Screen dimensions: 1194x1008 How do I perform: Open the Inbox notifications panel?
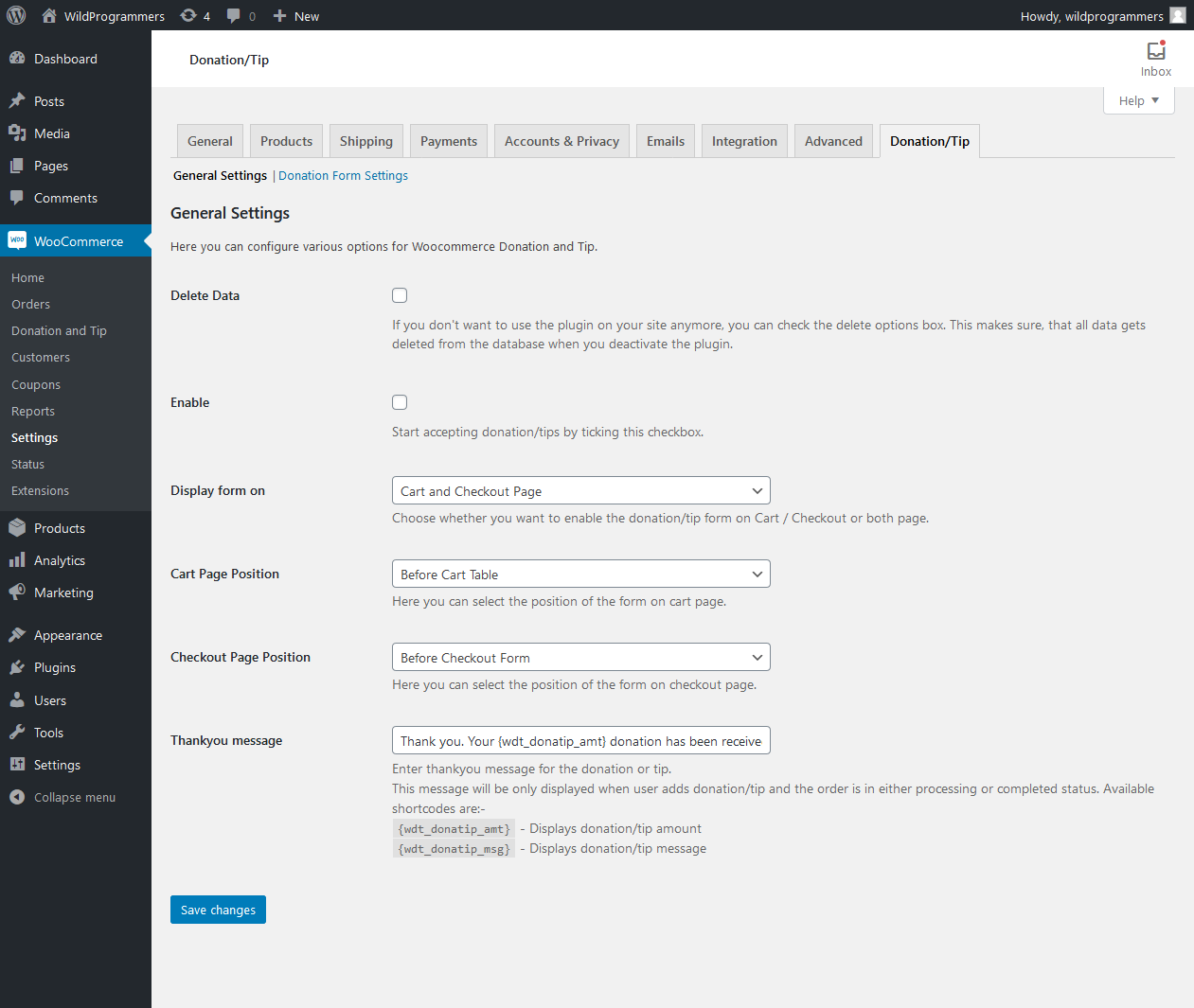[1155, 57]
